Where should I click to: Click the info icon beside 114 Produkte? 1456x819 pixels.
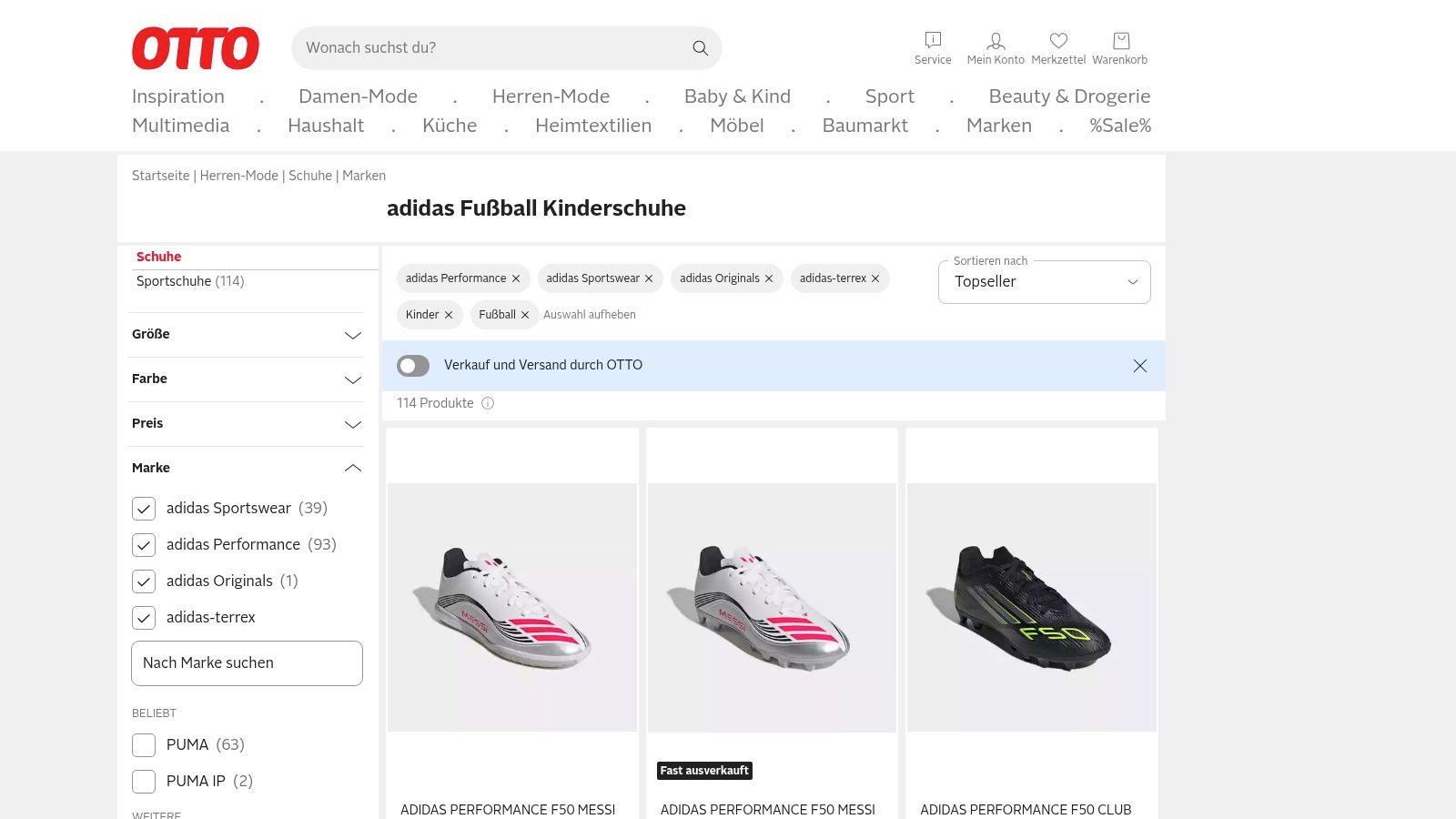[488, 403]
